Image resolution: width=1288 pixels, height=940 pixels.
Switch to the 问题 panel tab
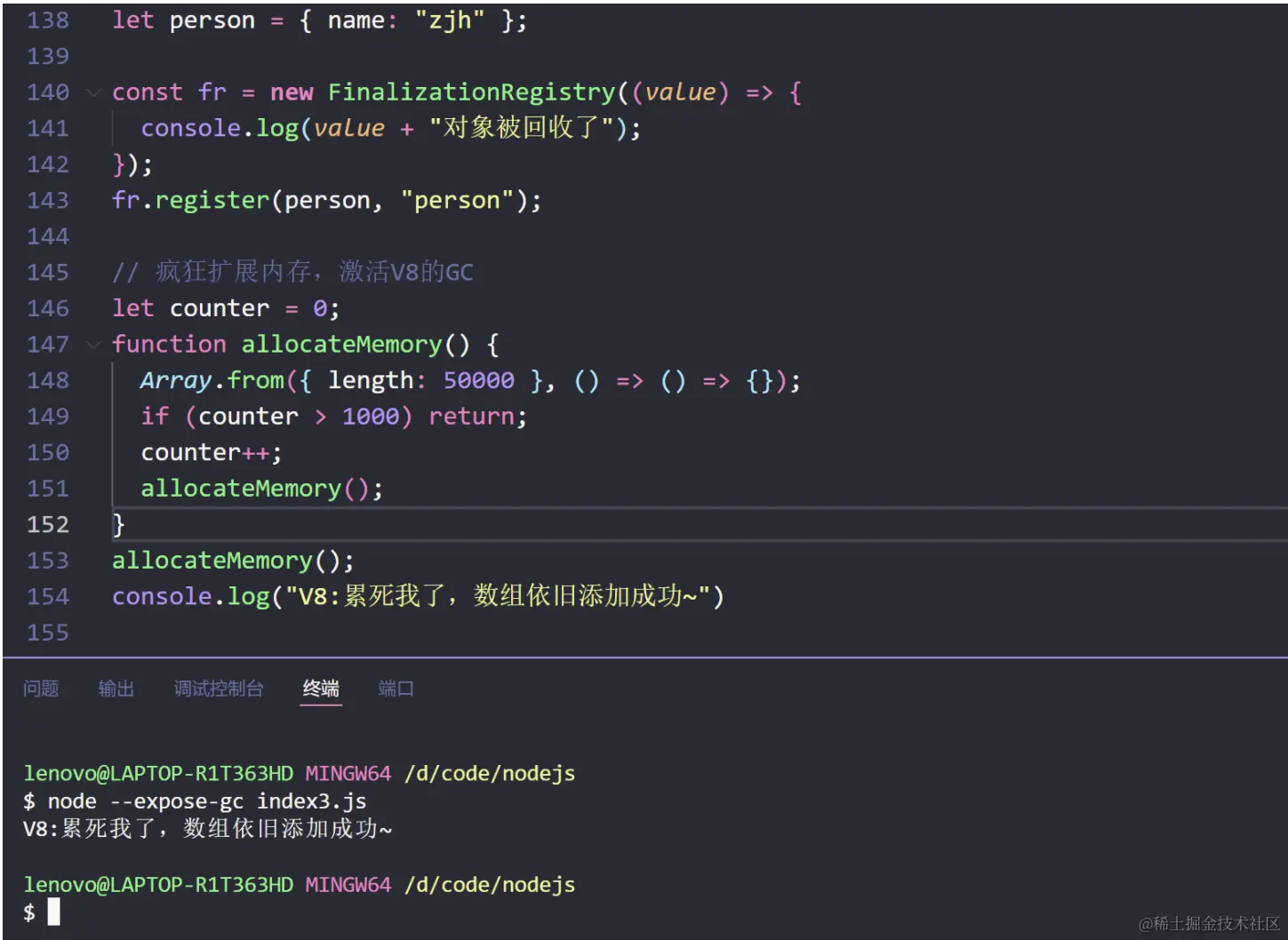41,689
